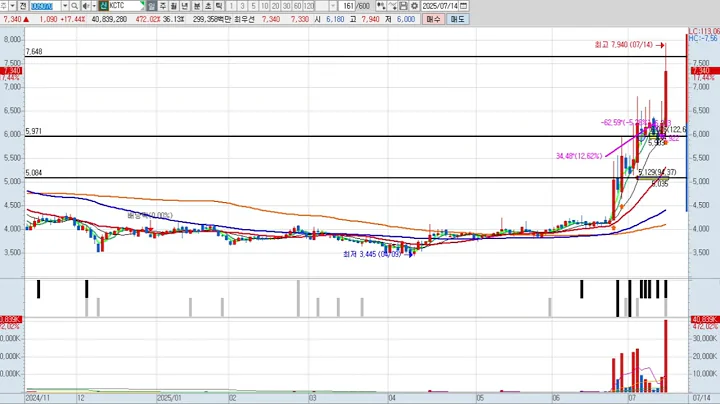
Task: Click the 최저 3,445 low price label
Action: 372,254
